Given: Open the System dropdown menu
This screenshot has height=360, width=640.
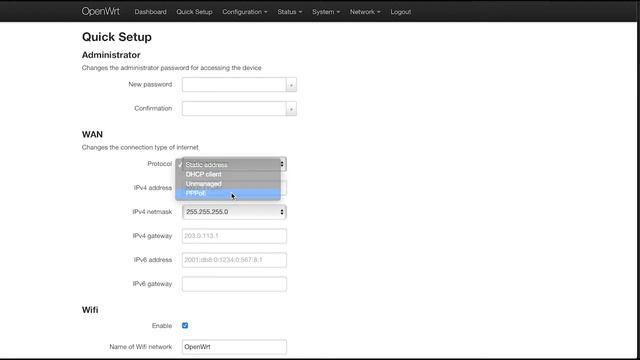Looking at the screenshot, I should point(326,12).
